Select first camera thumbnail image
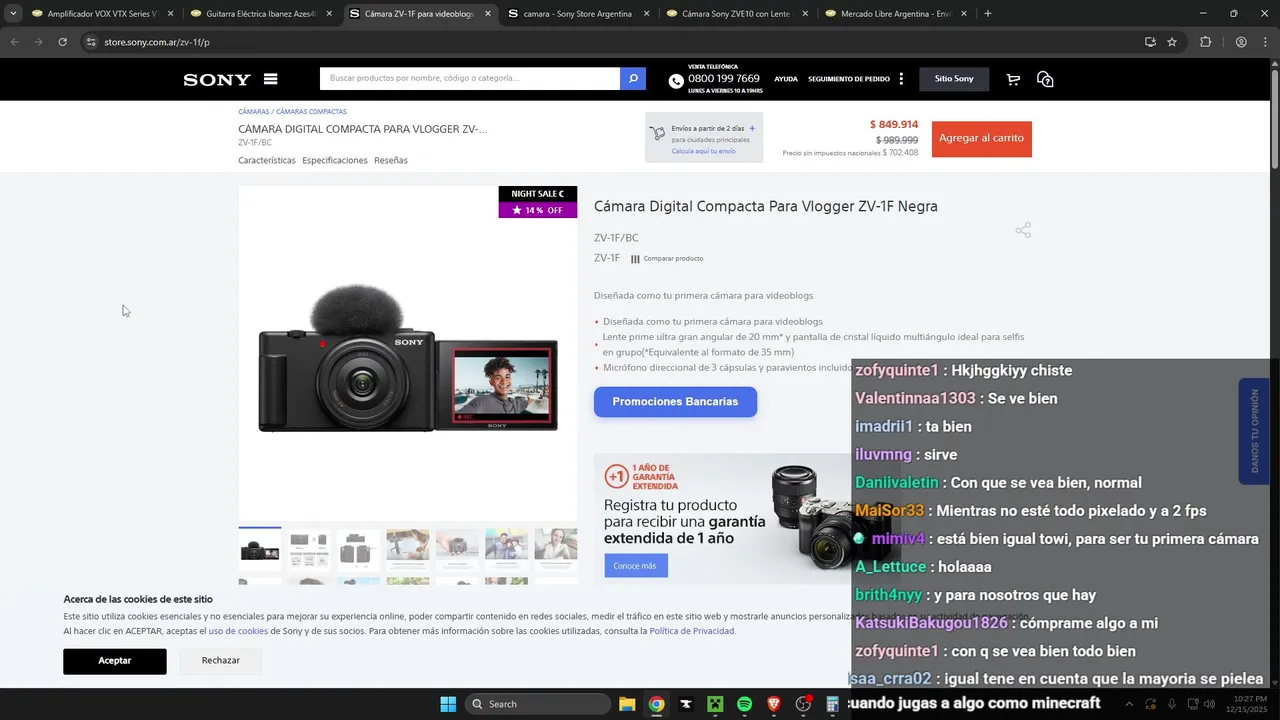The image size is (1280, 720). (x=259, y=550)
